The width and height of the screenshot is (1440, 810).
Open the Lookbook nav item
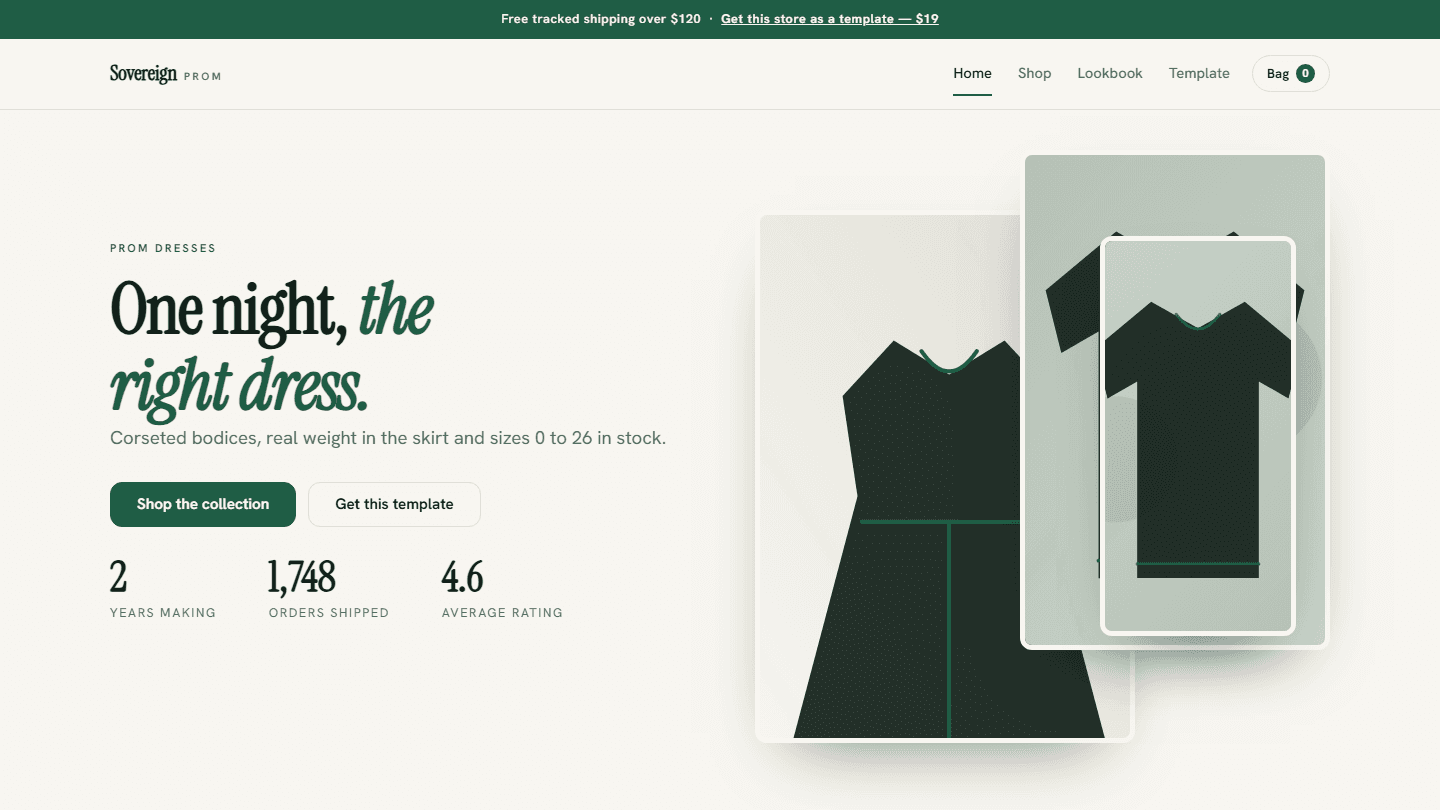click(x=1110, y=74)
